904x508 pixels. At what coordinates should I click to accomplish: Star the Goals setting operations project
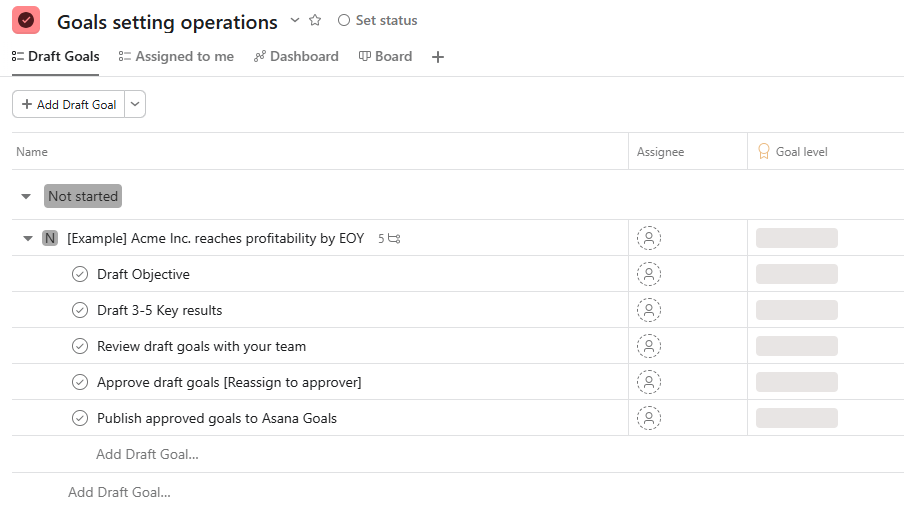pyautogui.click(x=315, y=20)
